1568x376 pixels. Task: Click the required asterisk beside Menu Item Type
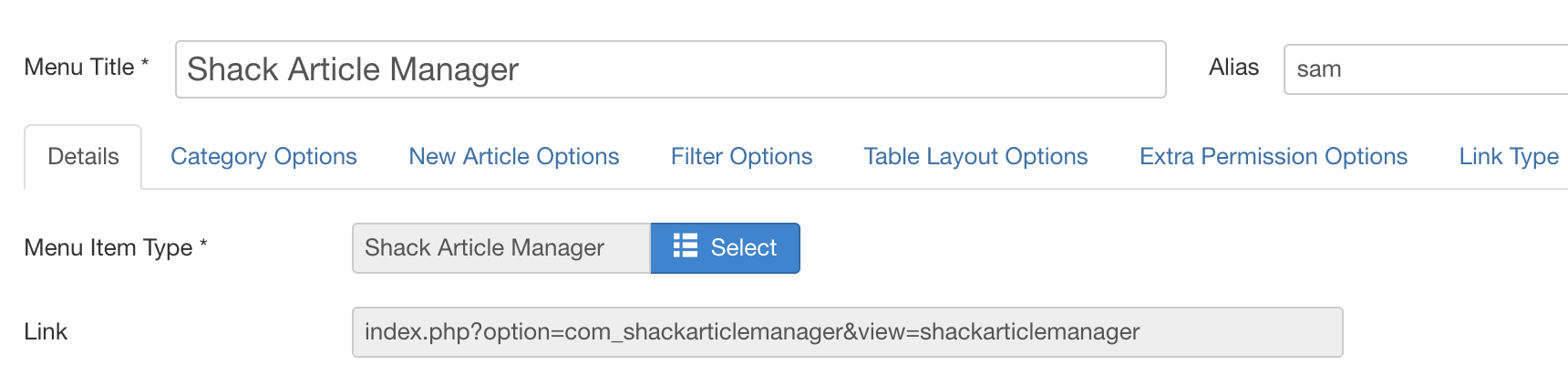[x=203, y=243]
